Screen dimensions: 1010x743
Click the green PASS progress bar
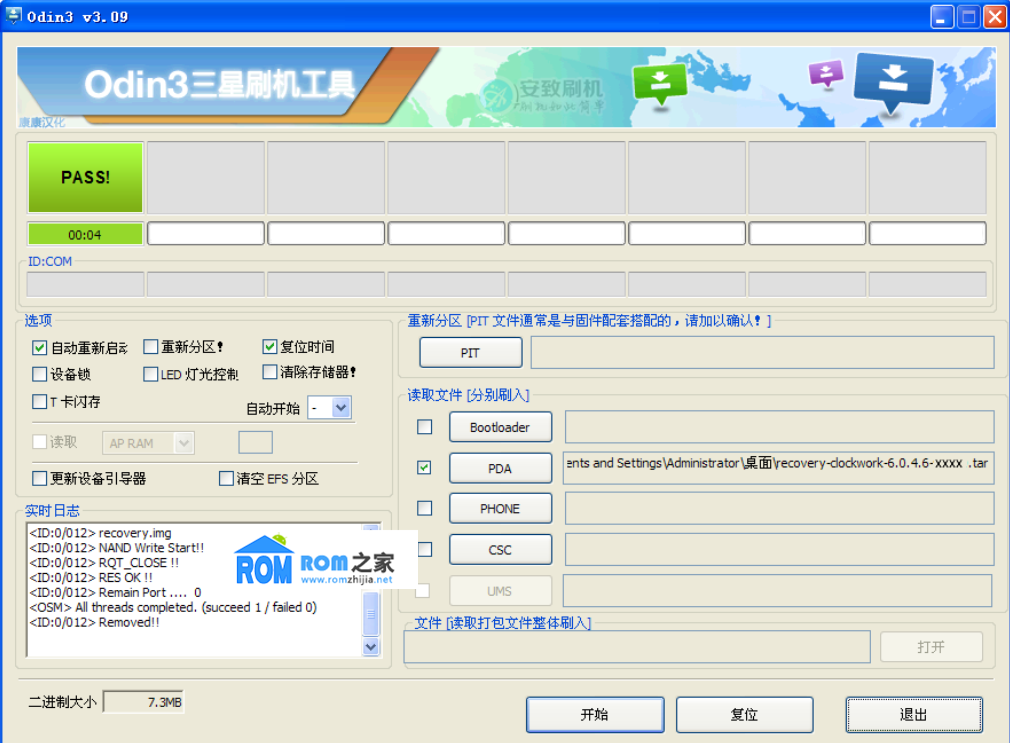(x=85, y=177)
